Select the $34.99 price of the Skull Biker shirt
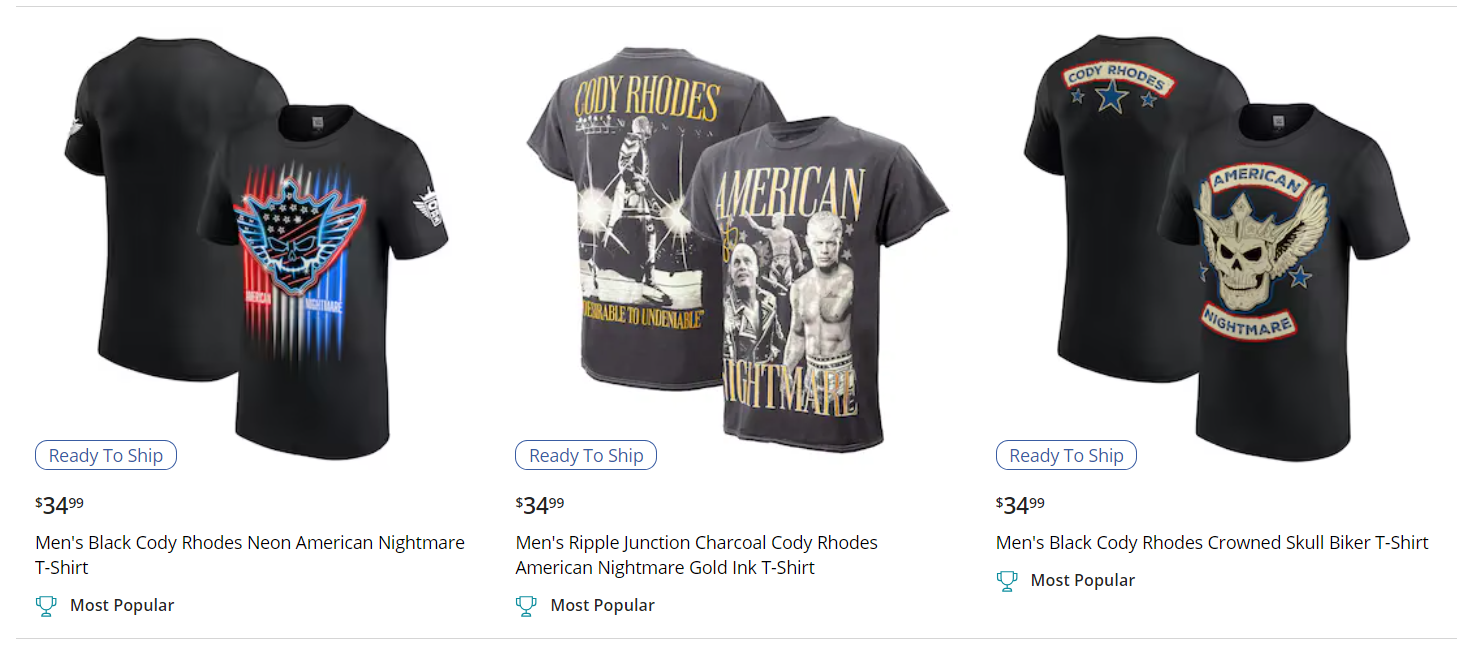1465x653 pixels. (1020, 504)
